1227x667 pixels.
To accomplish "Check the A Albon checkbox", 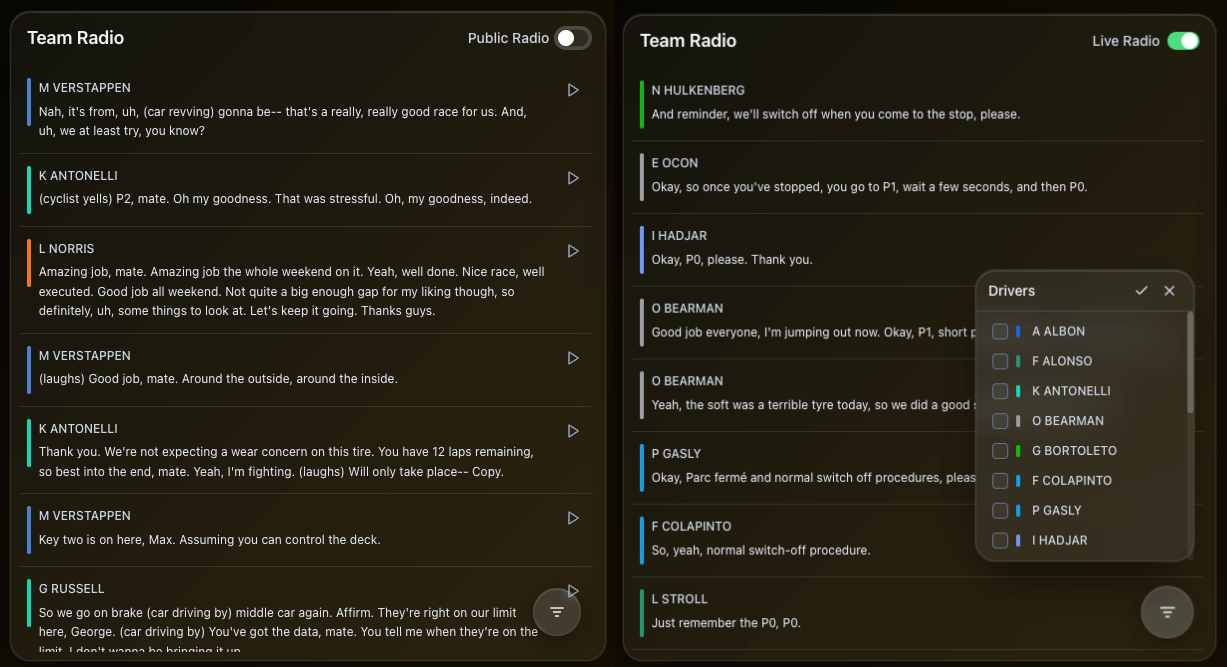I will [x=1000, y=331].
